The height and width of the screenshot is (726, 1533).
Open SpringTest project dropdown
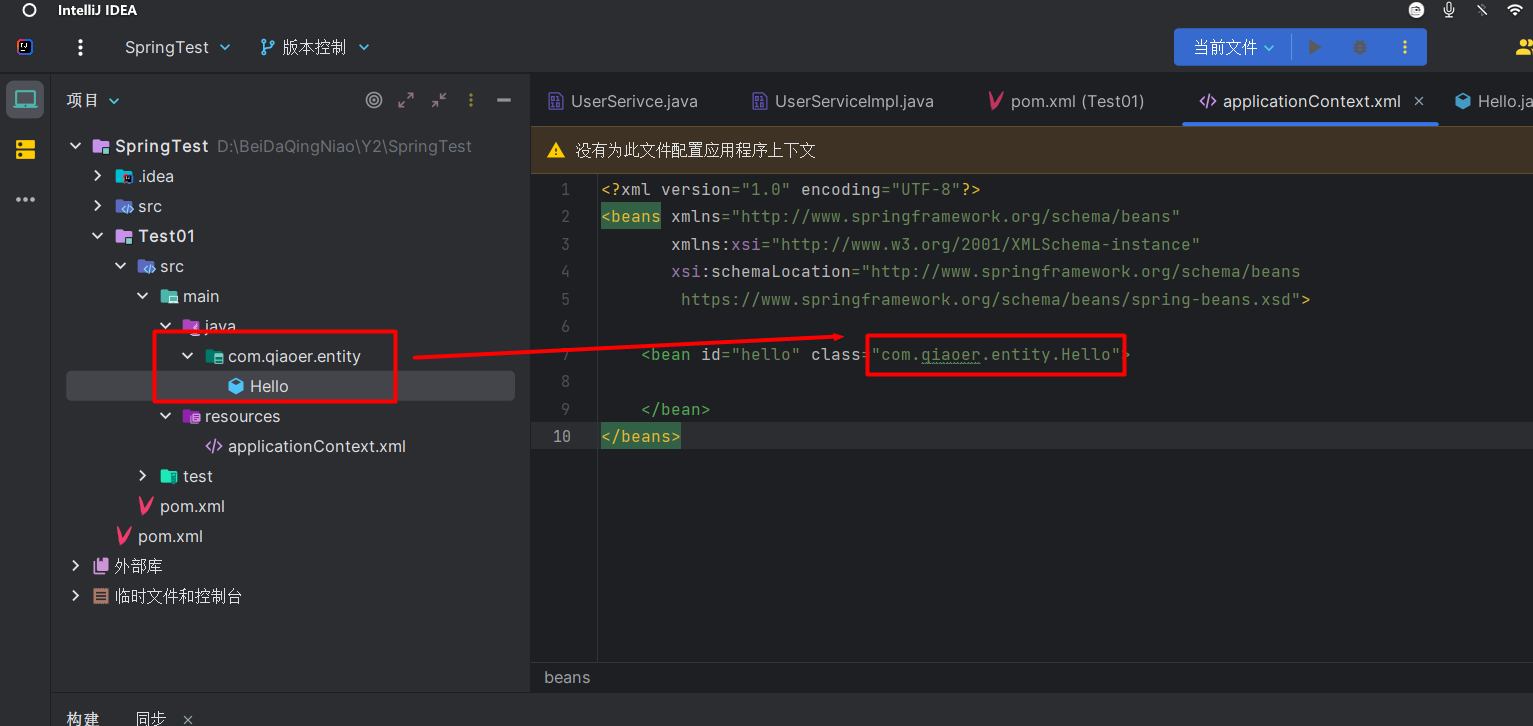point(177,47)
